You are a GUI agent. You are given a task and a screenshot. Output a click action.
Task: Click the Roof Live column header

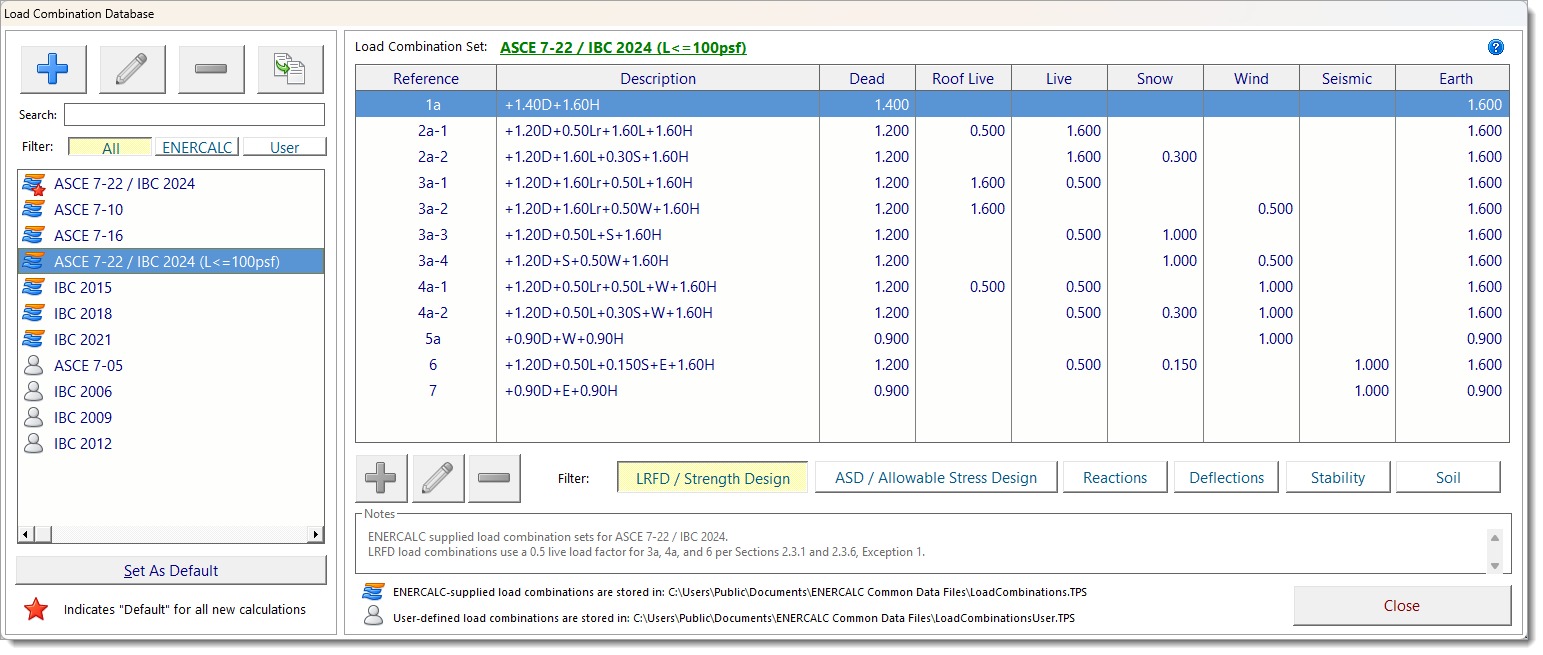point(963,79)
